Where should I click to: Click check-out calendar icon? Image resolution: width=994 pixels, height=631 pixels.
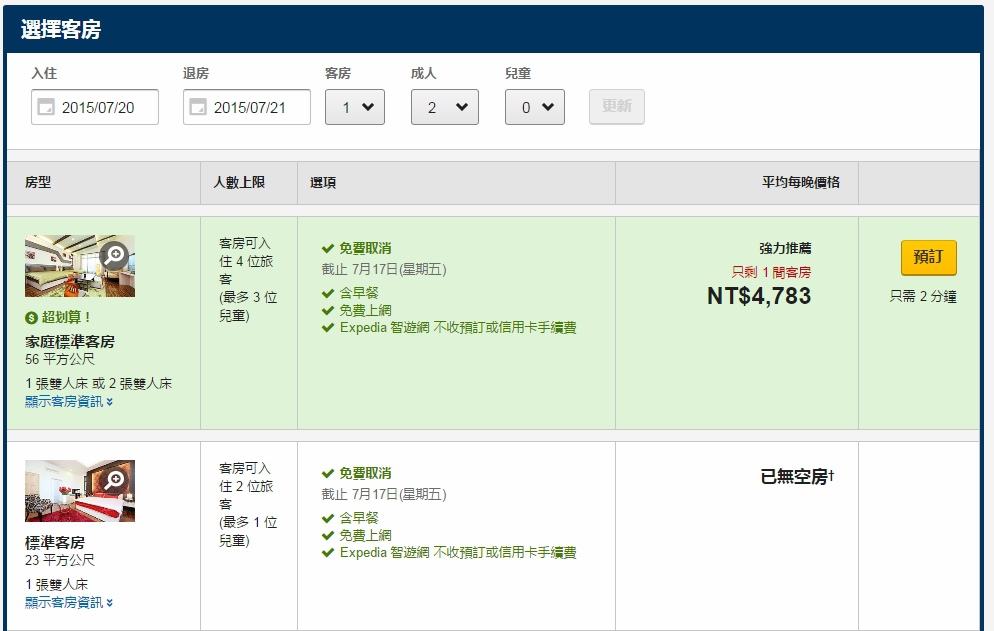pos(198,107)
